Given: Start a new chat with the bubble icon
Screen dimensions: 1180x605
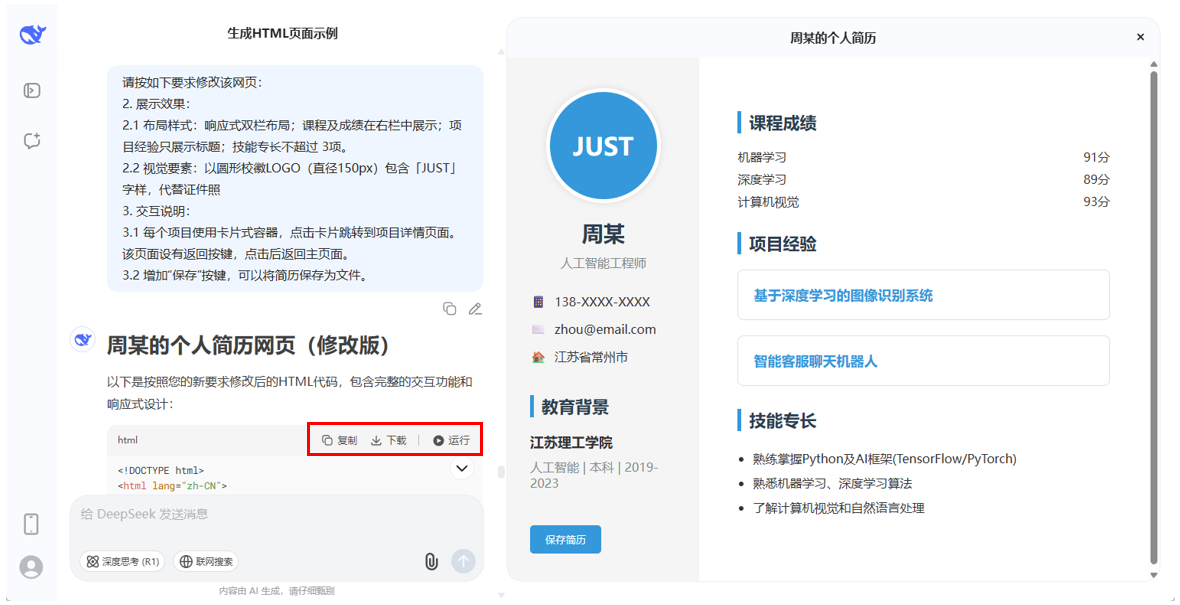Looking at the screenshot, I should (32, 141).
